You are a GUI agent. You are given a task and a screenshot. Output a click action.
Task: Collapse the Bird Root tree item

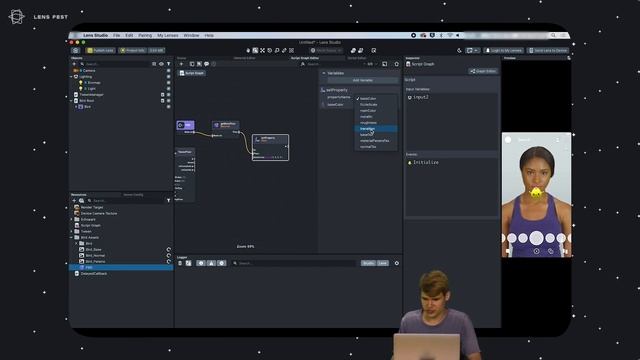[x=71, y=100]
